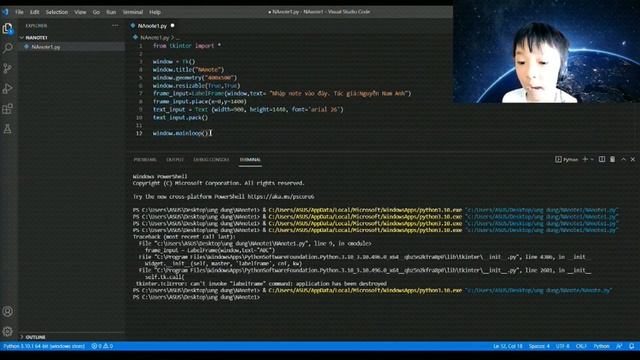640x360 pixels.
Task: Click the aka.ms/pscore6 link in terminal
Action: coord(280,197)
